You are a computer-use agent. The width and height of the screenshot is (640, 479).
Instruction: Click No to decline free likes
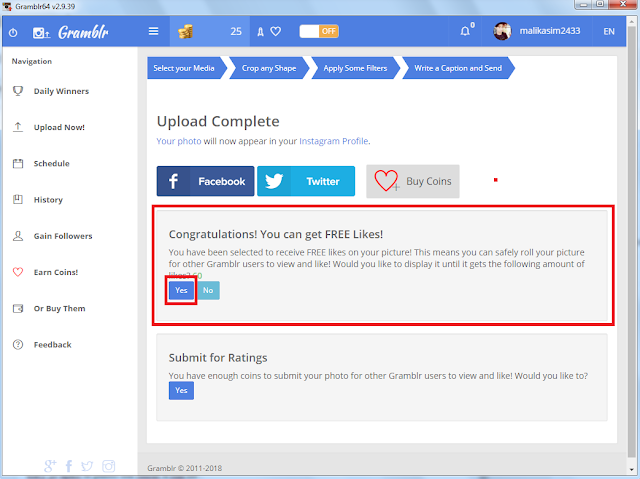[208, 291]
